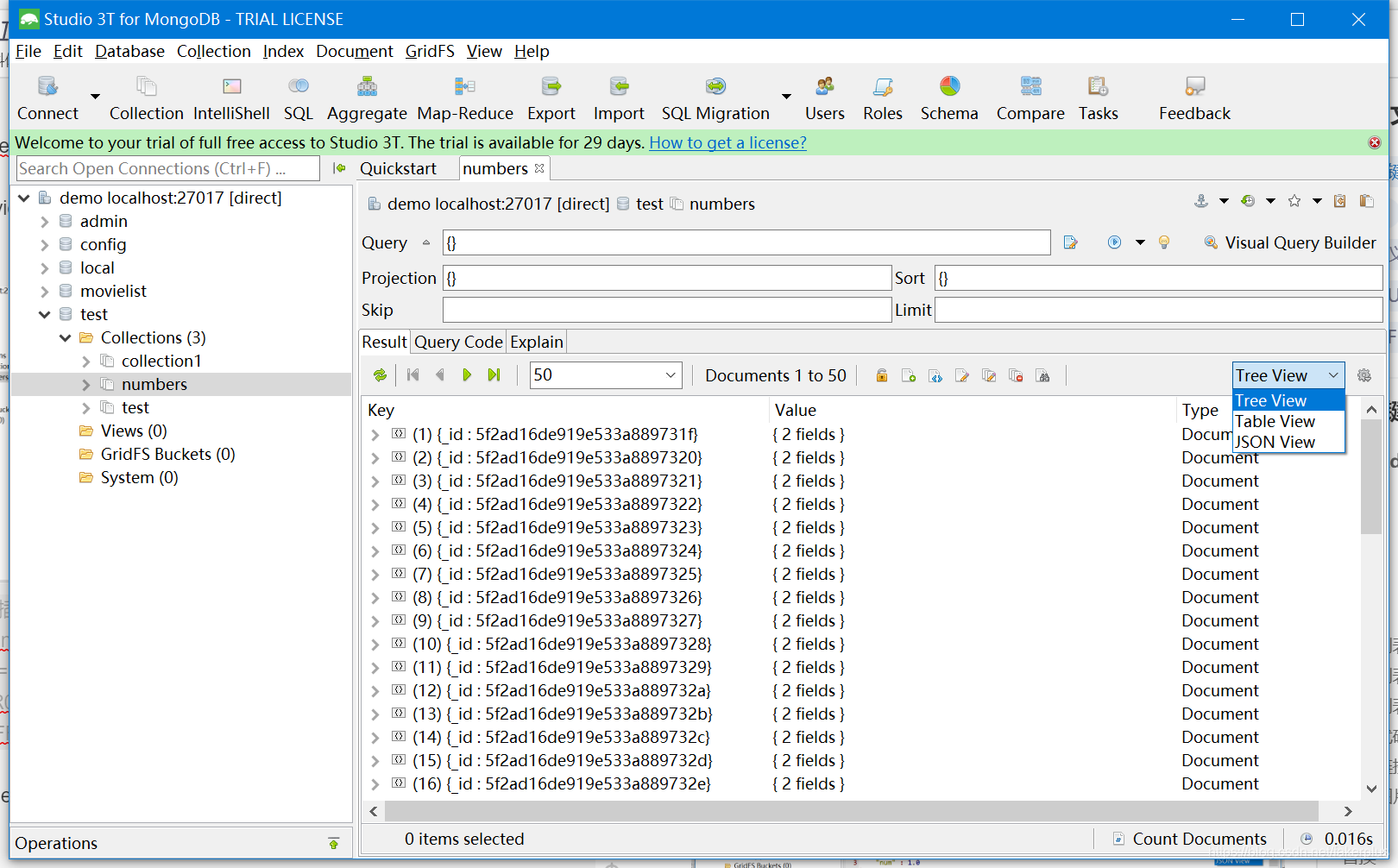Image resolution: width=1398 pixels, height=868 pixels.
Task: Open the Schema explorer
Action: coord(949,98)
